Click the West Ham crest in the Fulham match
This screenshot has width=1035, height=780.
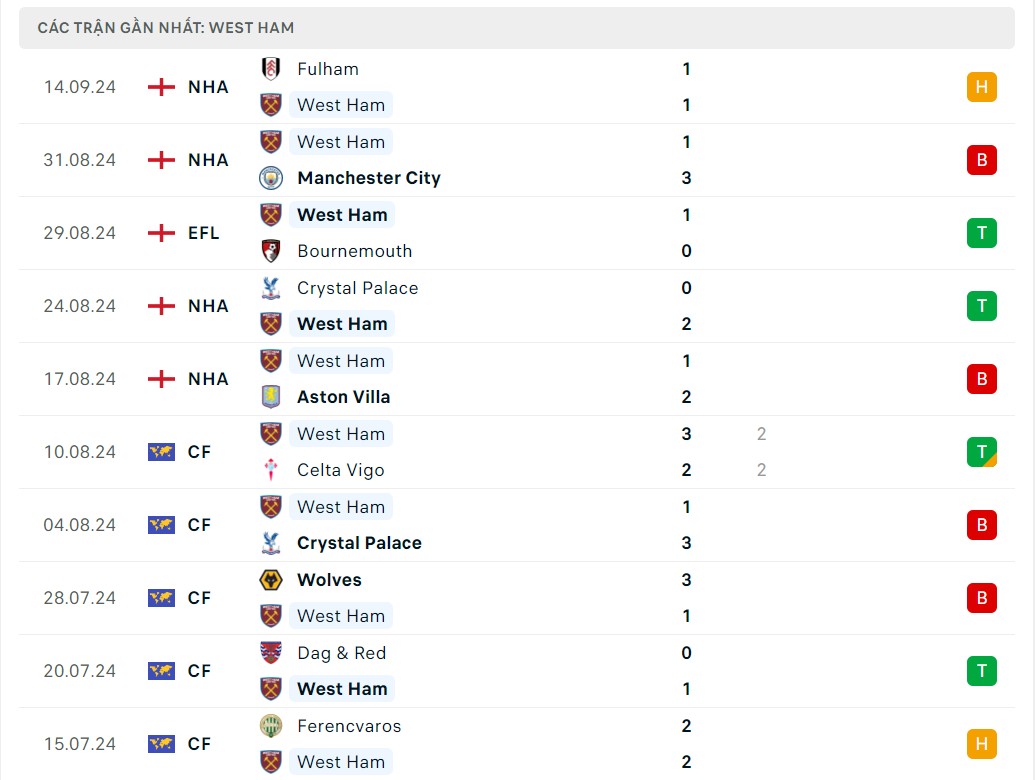[271, 105]
